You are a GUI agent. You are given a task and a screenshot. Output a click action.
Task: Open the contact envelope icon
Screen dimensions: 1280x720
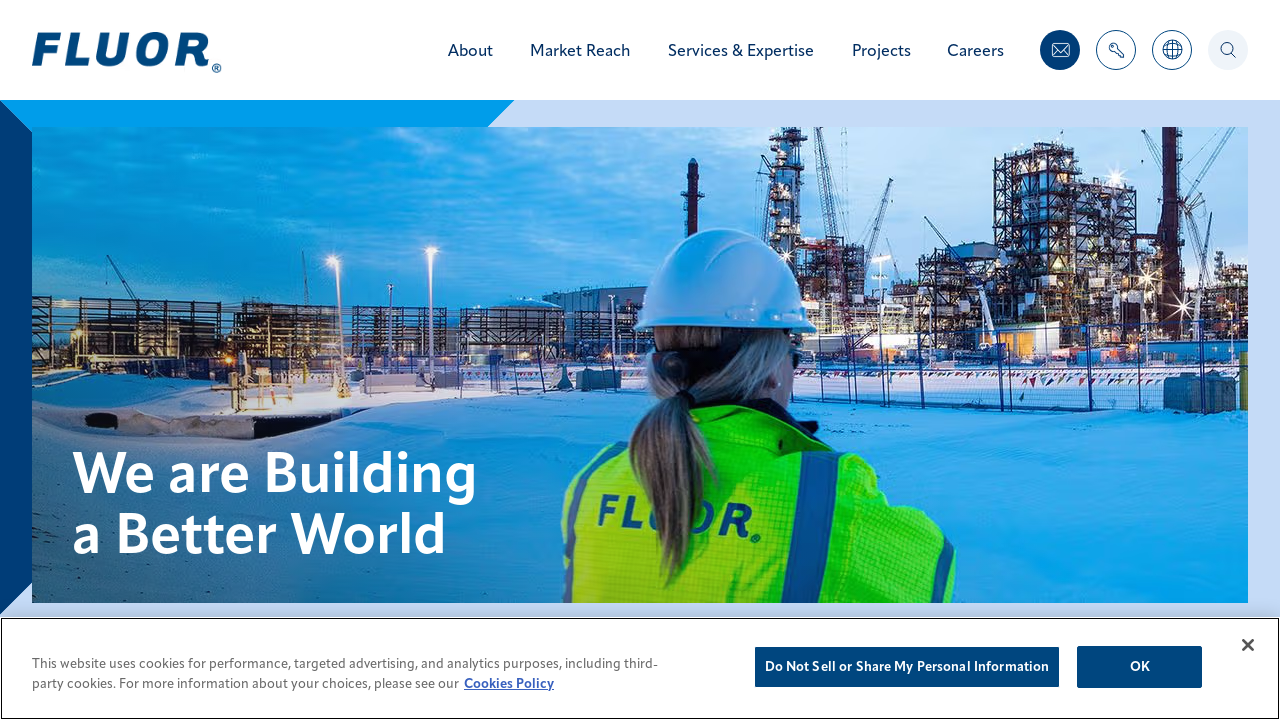[x=1060, y=50]
